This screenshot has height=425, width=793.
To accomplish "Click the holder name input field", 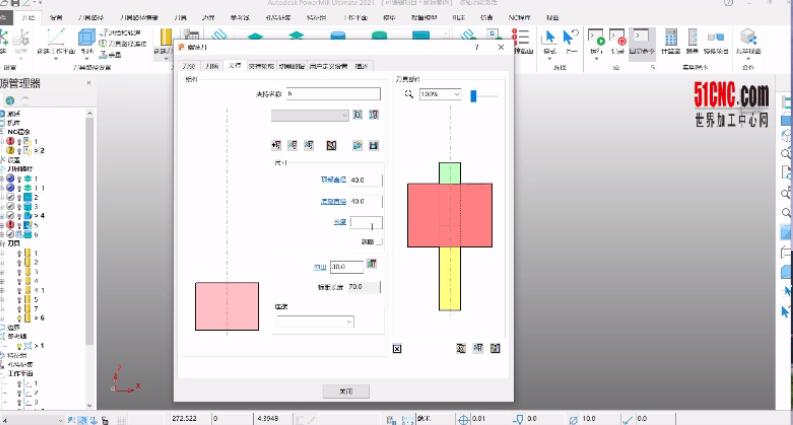I will [x=332, y=94].
